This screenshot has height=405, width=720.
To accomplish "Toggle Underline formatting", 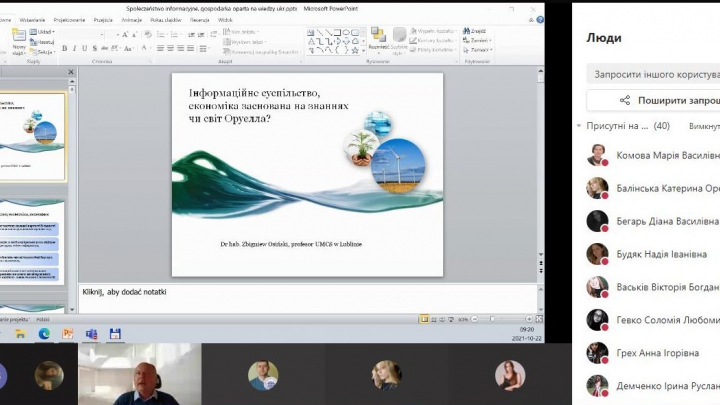I will pyautogui.click(x=84, y=48).
